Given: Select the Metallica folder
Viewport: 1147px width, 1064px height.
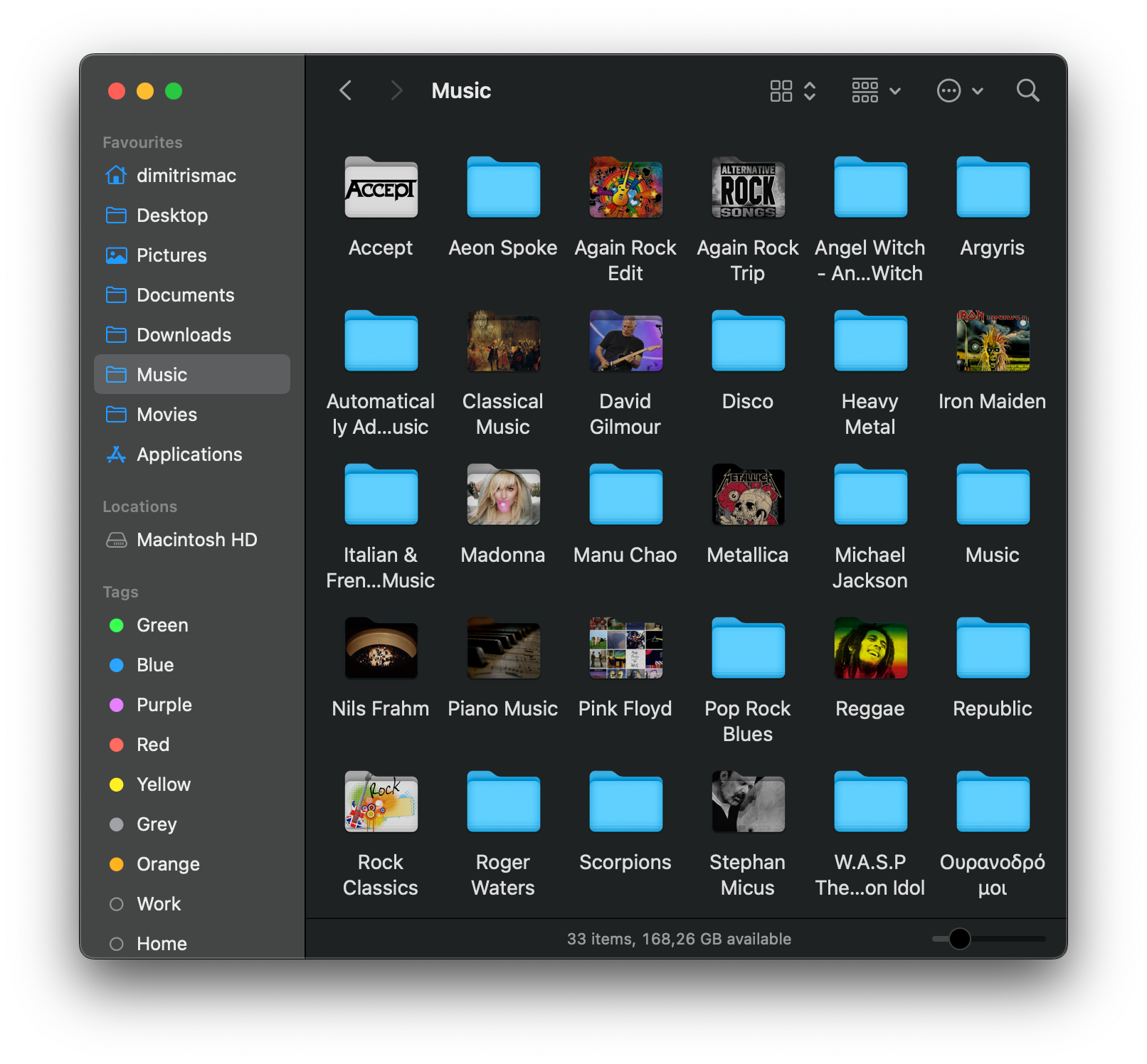Looking at the screenshot, I should [748, 494].
